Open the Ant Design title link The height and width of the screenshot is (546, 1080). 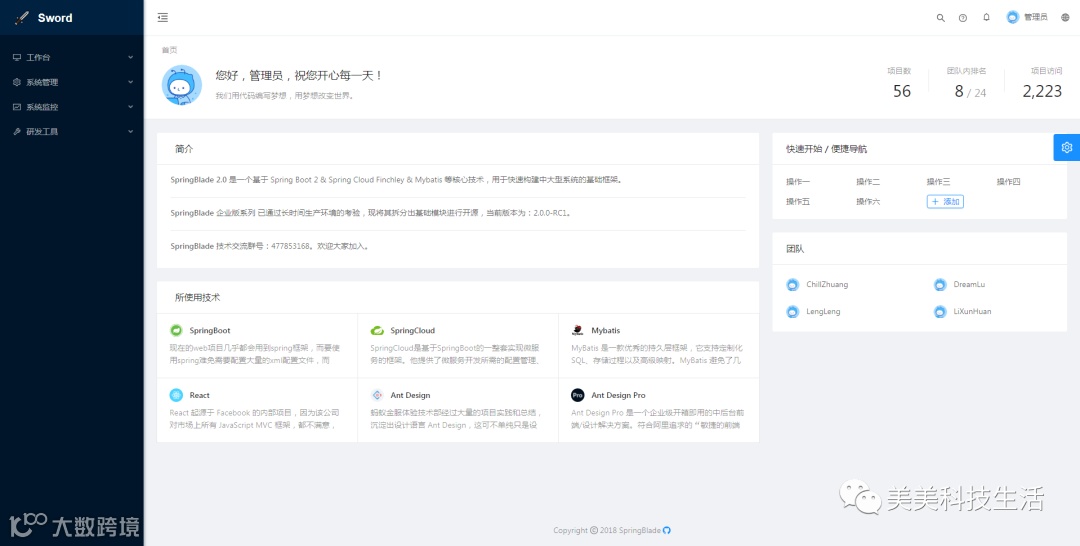(x=411, y=395)
